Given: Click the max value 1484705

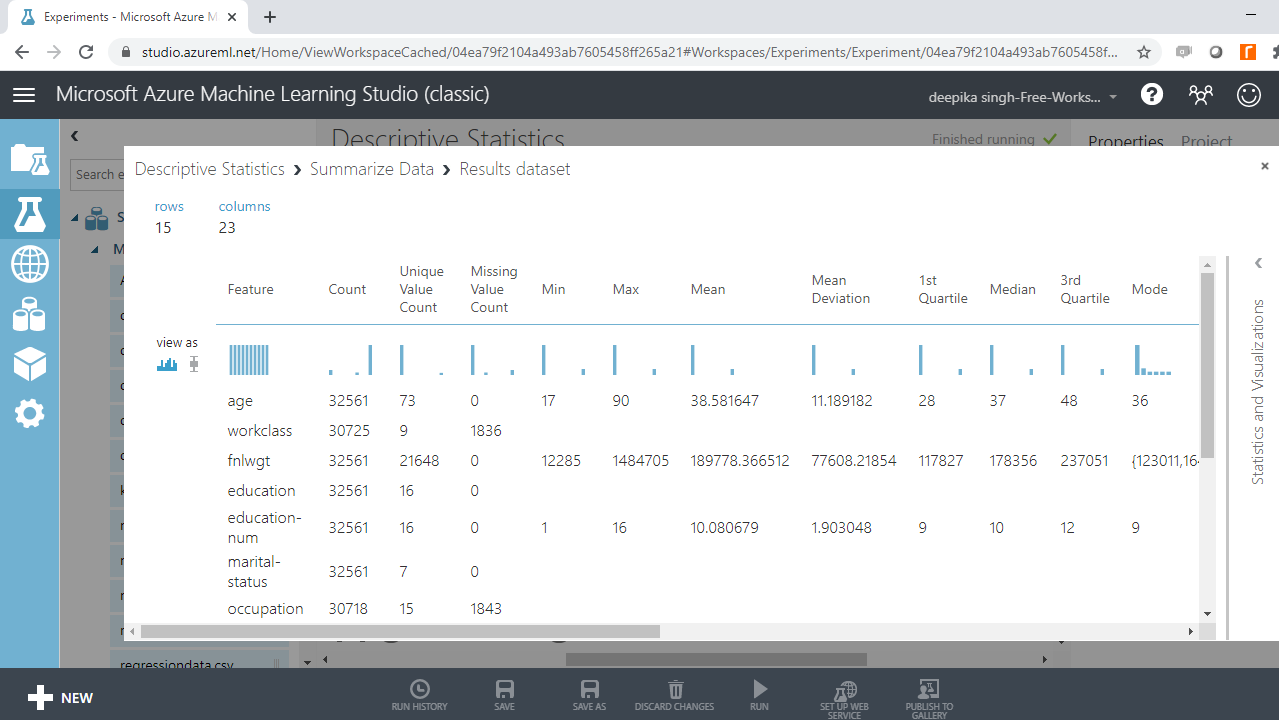Looking at the screenshot, I should coord(641,461).
